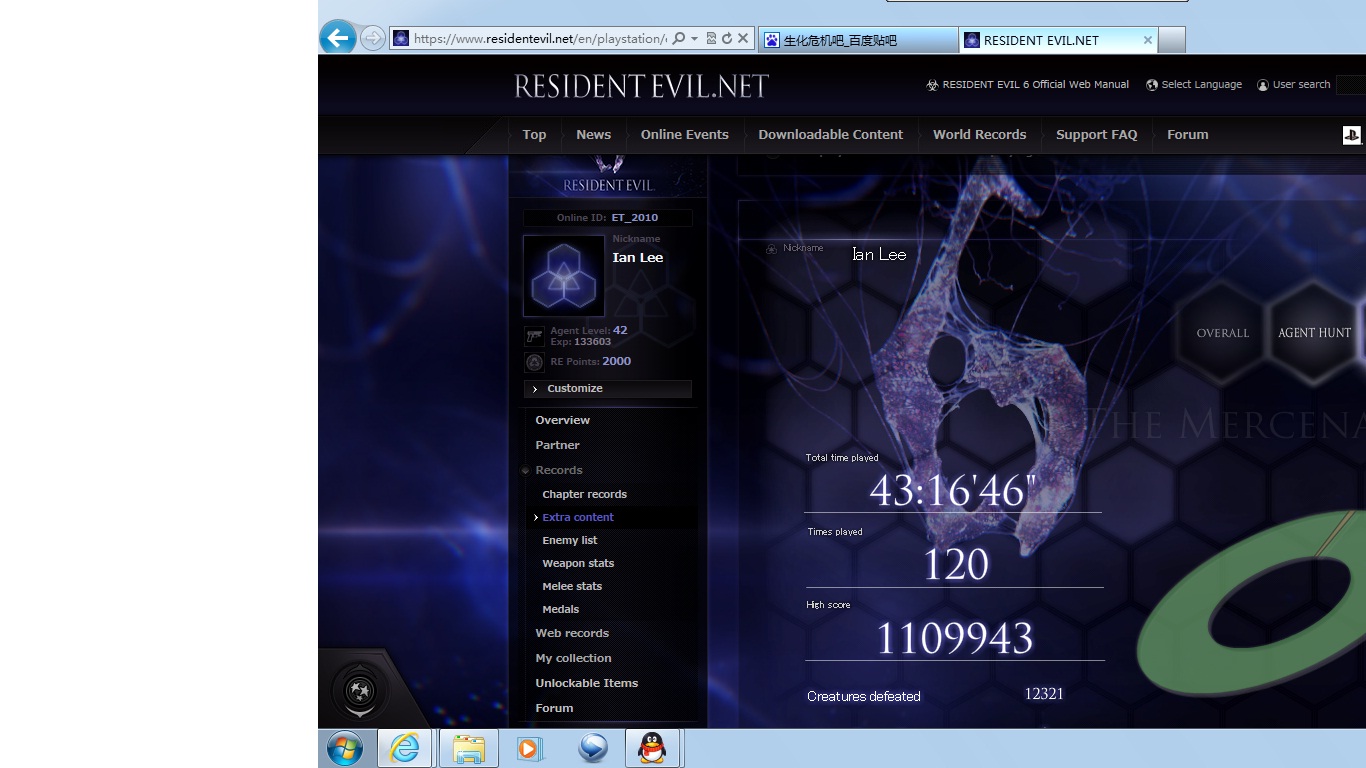Click the user icon beside User search
This screenshot has height=768, width=1366.
click(1263, 85)
